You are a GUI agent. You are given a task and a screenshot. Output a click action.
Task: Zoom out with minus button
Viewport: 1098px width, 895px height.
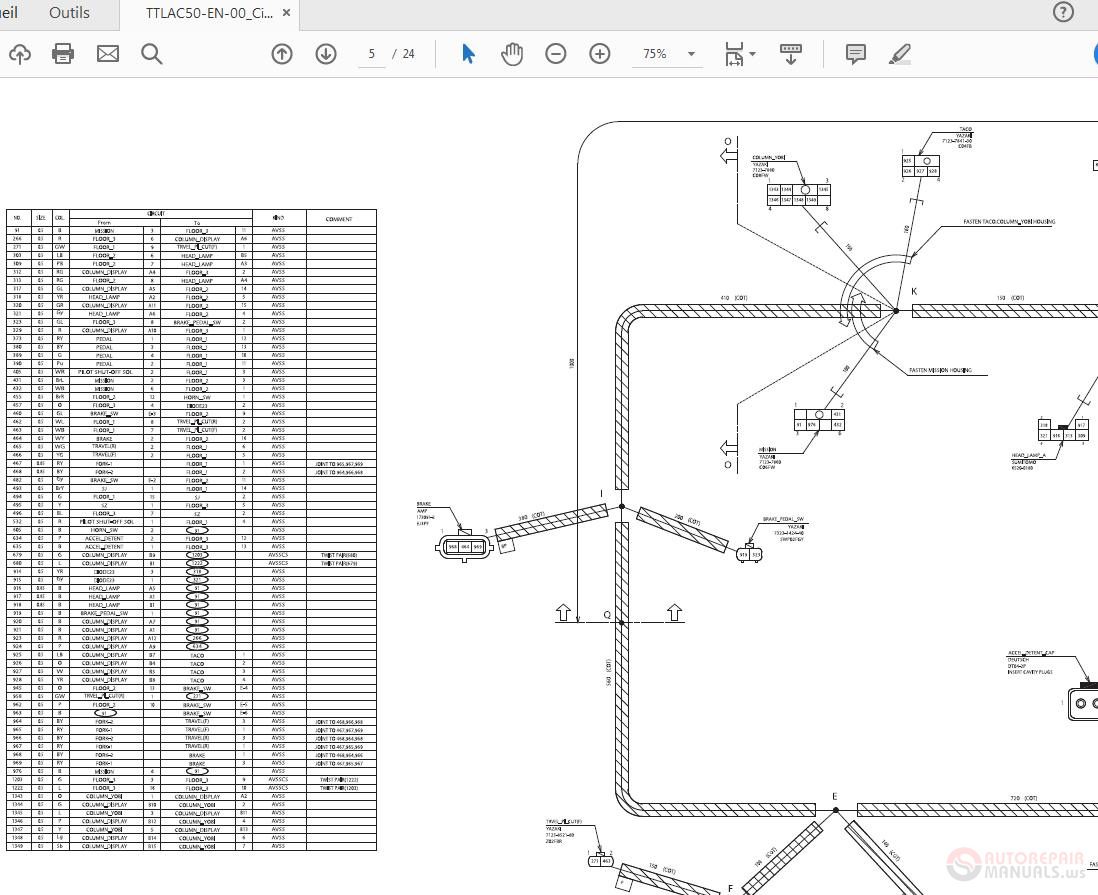pos(555,54)
